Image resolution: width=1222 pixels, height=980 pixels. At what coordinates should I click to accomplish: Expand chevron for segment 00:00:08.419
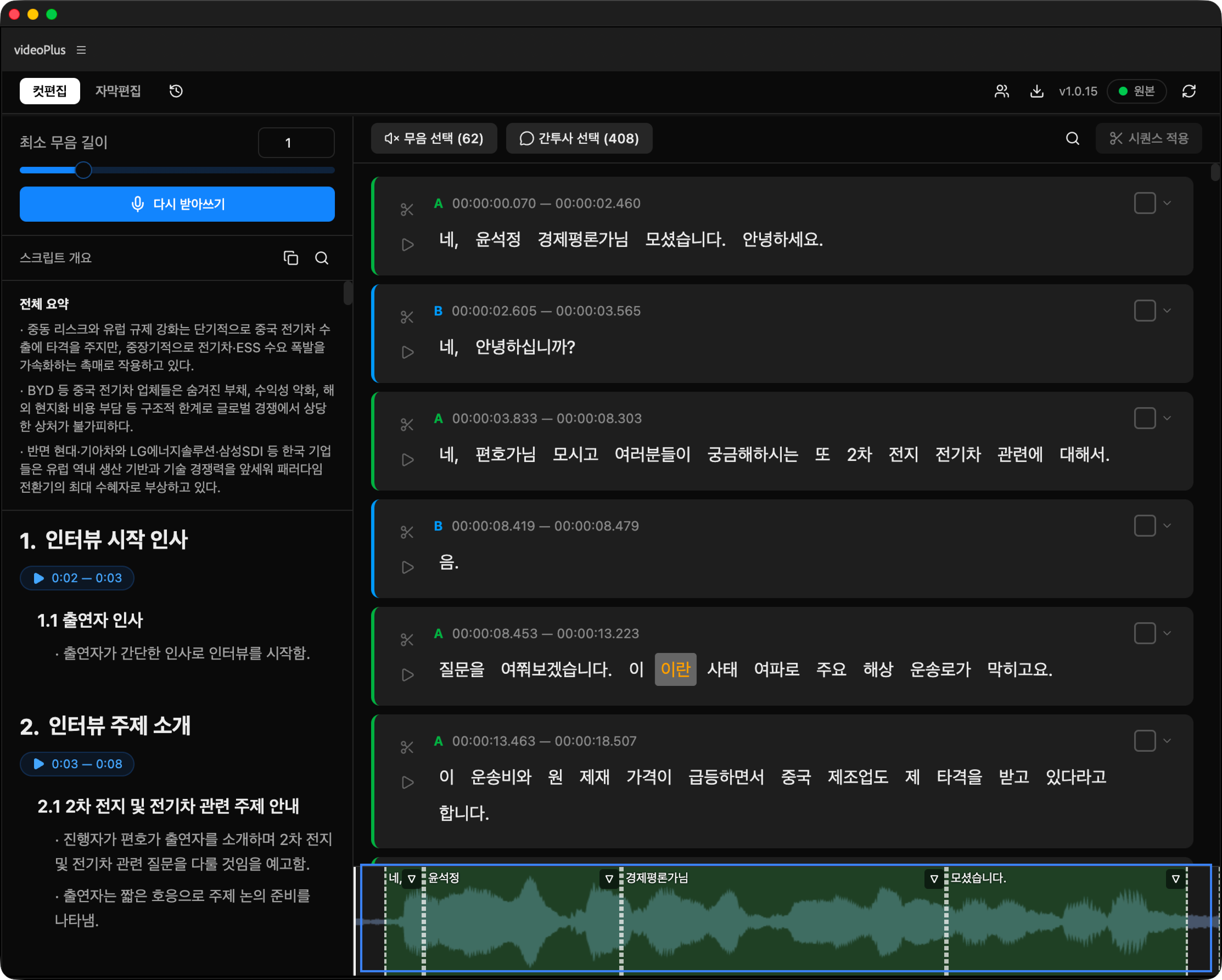[1167, 526]
